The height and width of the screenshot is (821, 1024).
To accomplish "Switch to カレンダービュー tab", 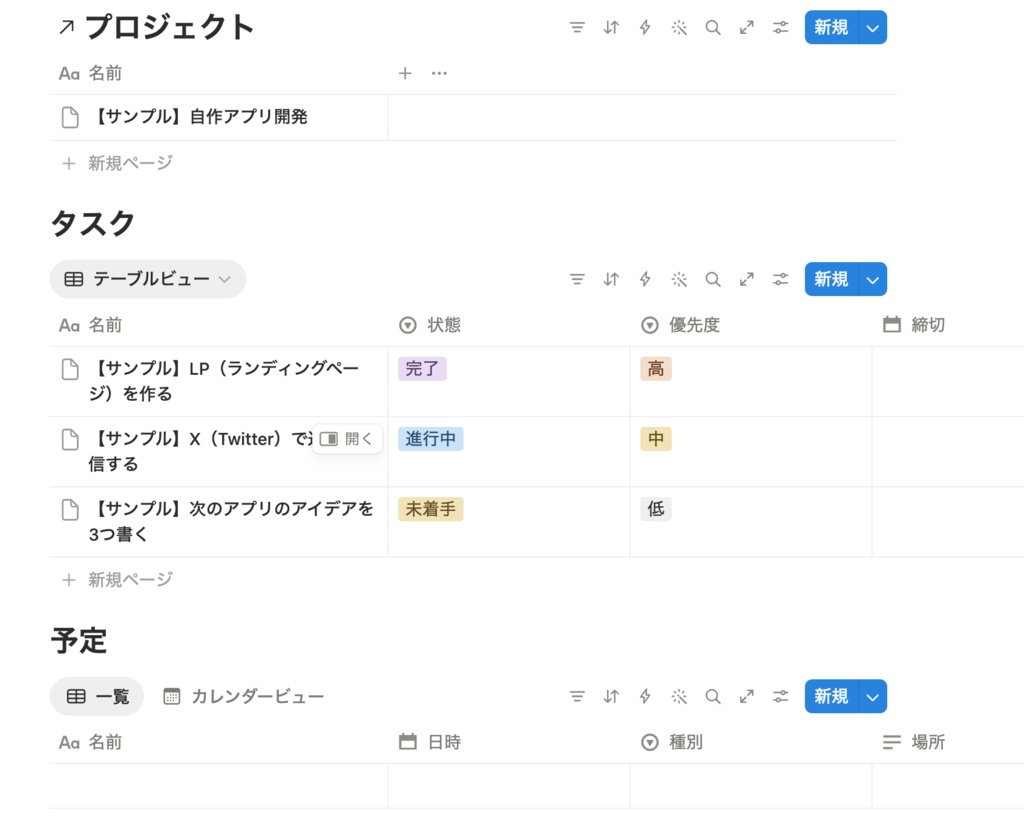I will [243, 697].
